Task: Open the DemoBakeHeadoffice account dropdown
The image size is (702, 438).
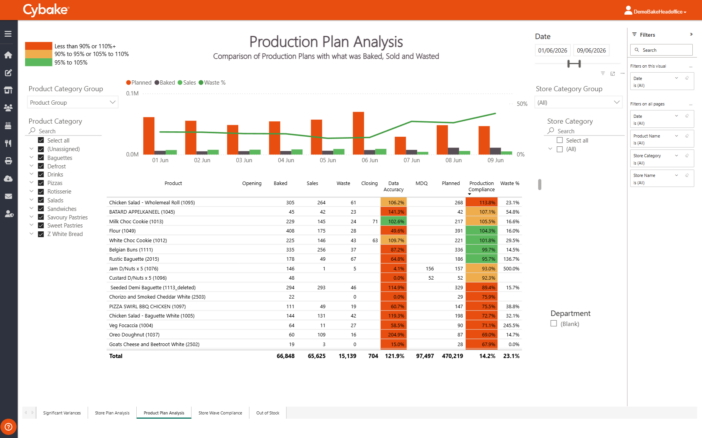Action: pos(655,11)
